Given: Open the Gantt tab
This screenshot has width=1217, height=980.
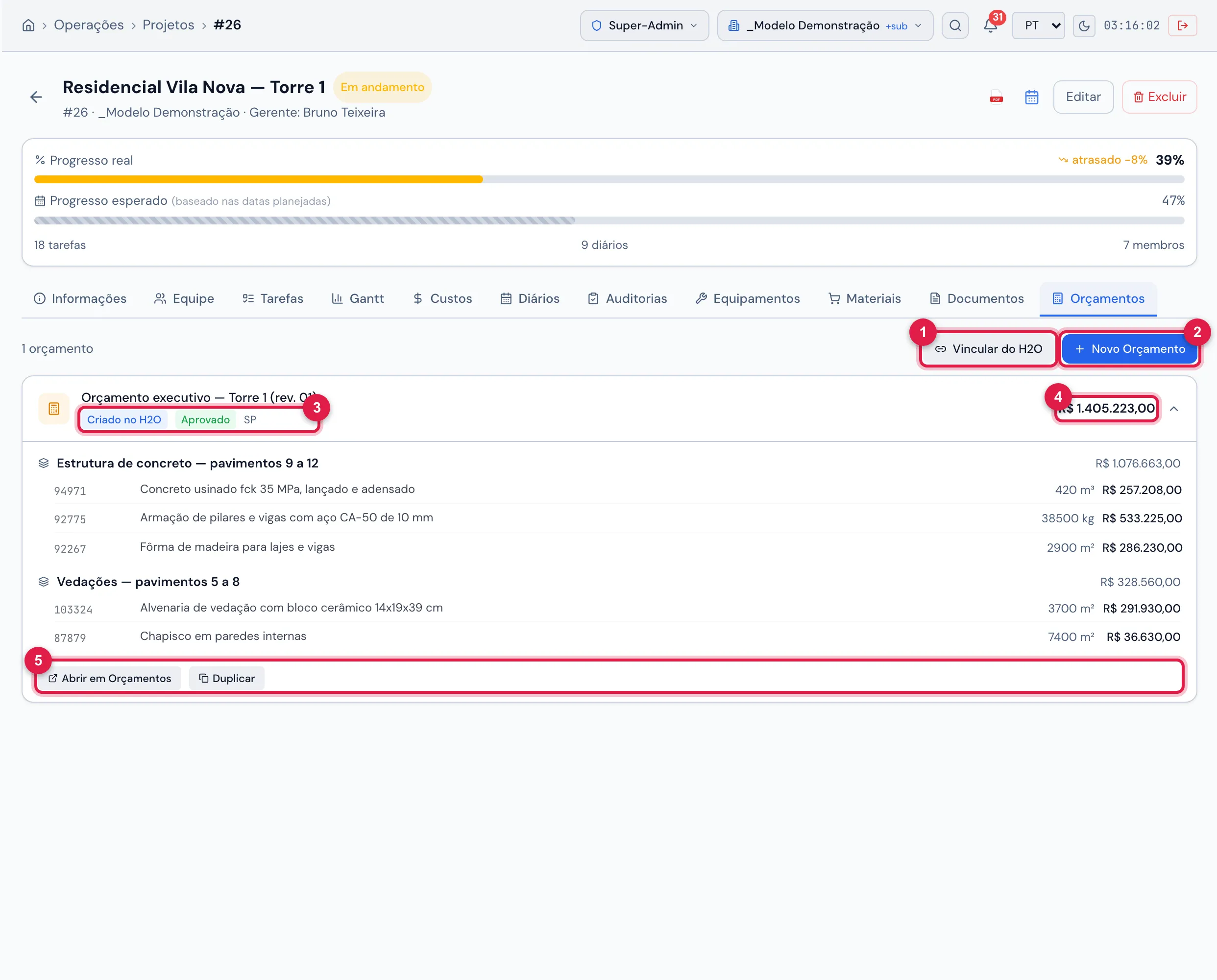Looking at the screenshot, I should coord(358,298).
